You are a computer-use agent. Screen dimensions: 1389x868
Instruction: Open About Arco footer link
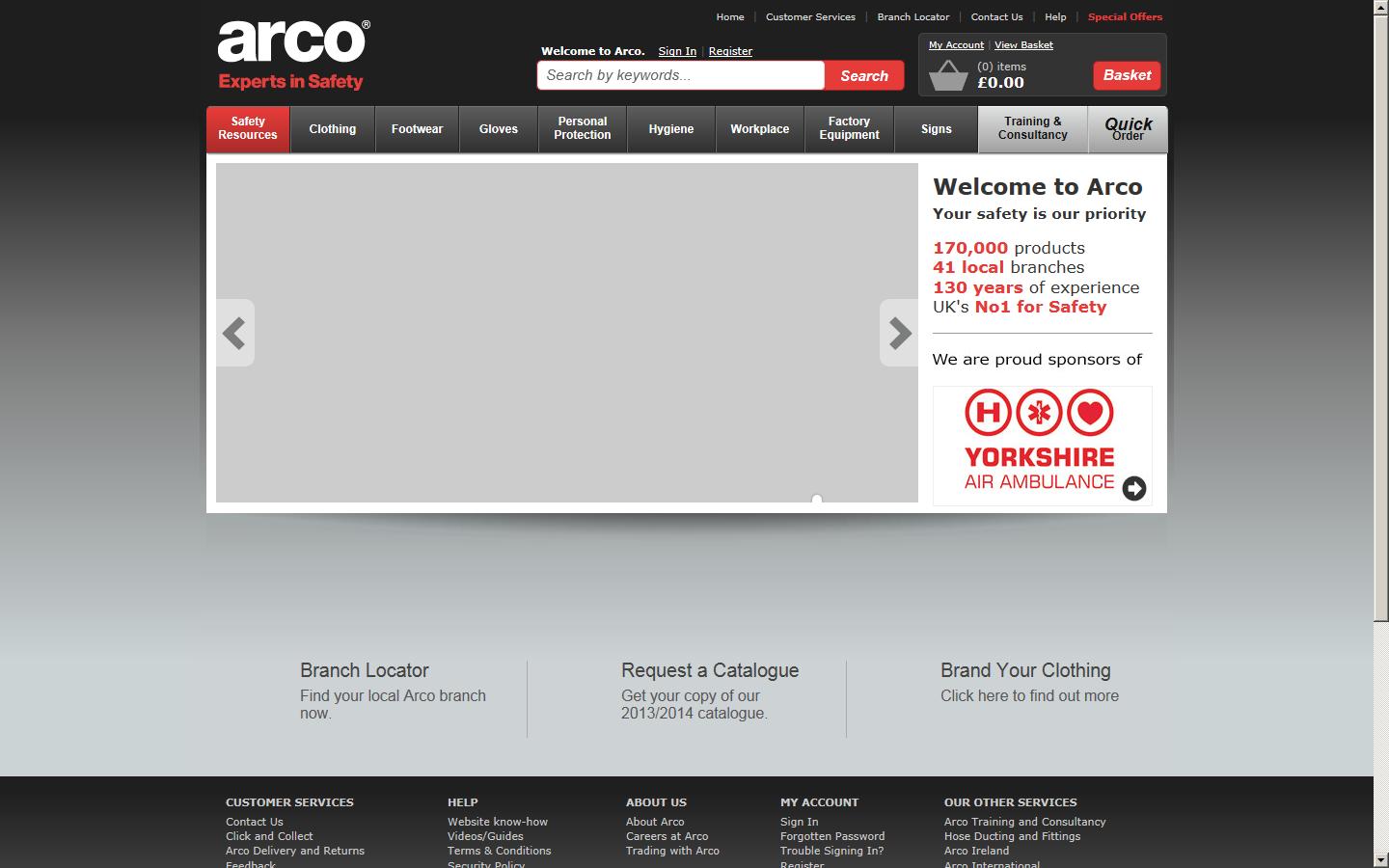pos(655,822)
